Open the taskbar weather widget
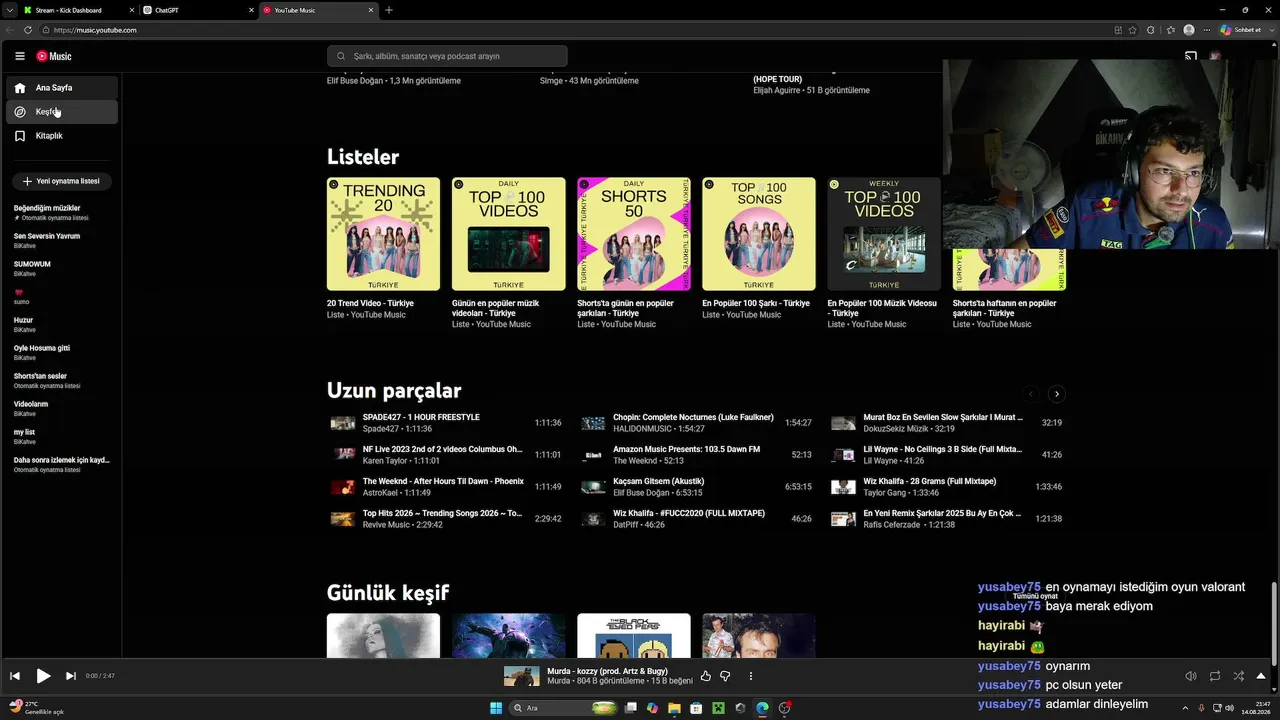This screenshot has height=720, width=1280. [36, 708]
